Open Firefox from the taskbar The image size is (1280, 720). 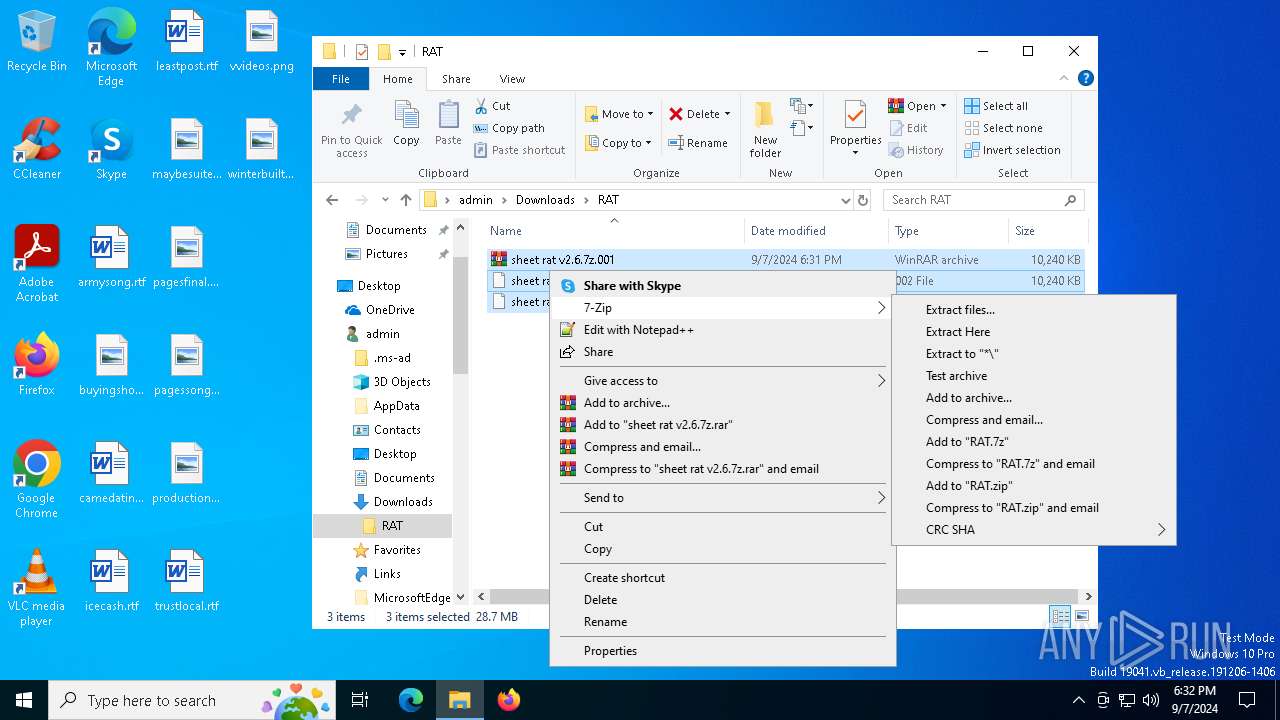[x=508, y=700]
